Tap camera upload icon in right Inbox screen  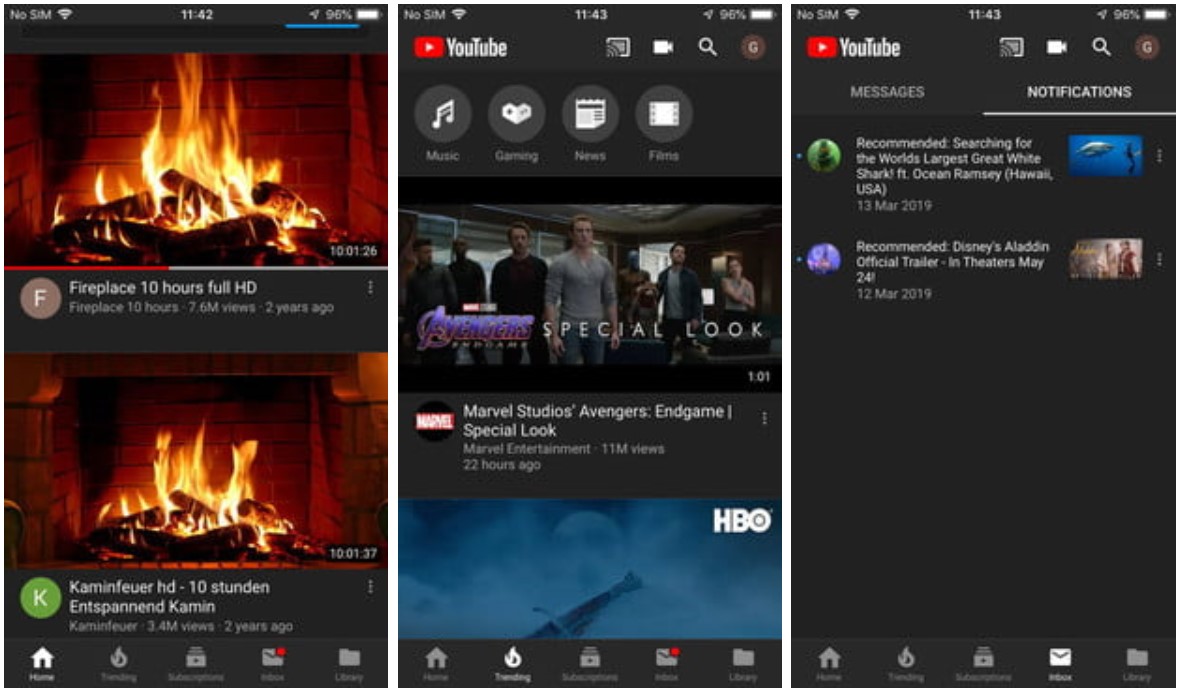click(x=1056, y=47)
